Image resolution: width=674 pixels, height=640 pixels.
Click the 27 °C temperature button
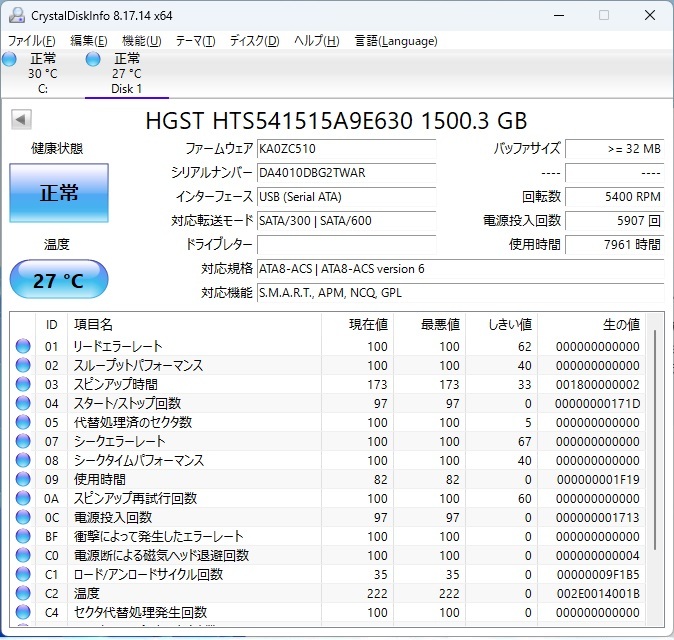click(59, 279)
